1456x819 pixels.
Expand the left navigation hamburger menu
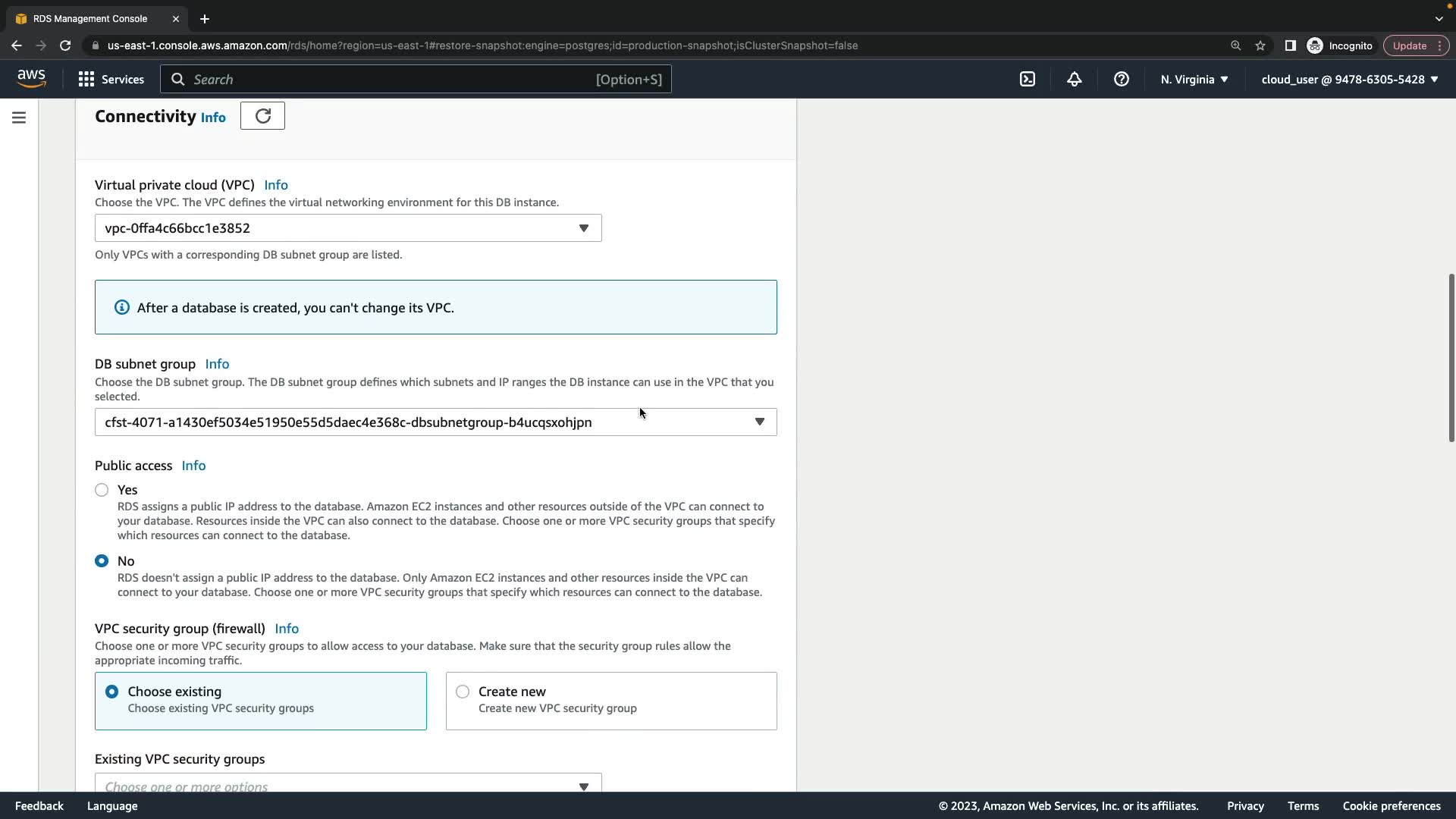tap(19, 118)
